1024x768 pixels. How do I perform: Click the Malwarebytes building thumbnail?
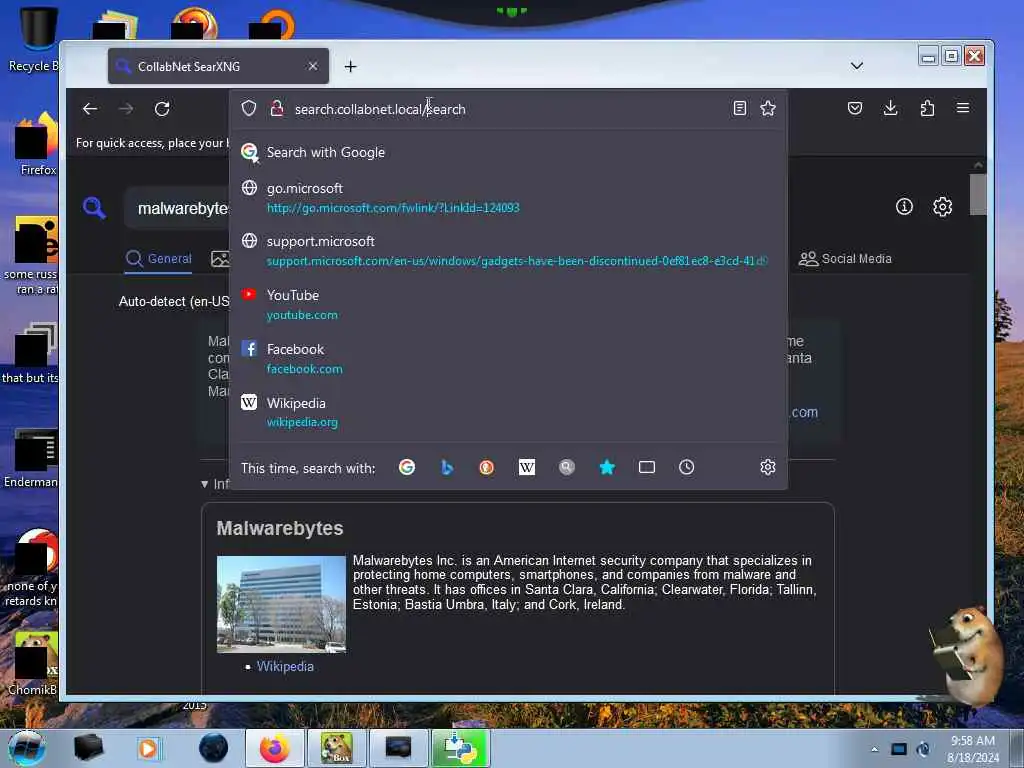(x=281, y=604)
